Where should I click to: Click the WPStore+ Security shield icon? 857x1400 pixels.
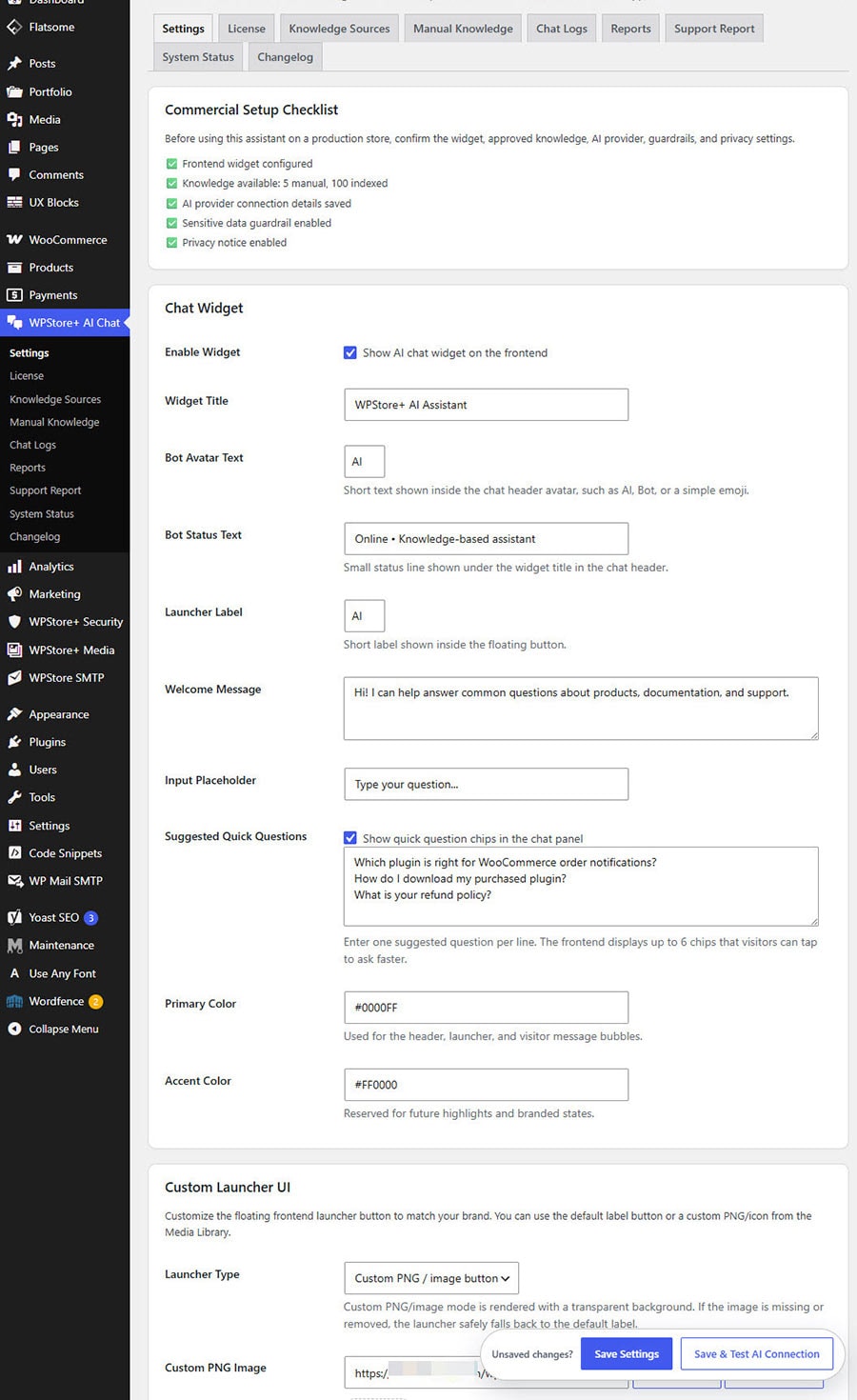[14, 622]
